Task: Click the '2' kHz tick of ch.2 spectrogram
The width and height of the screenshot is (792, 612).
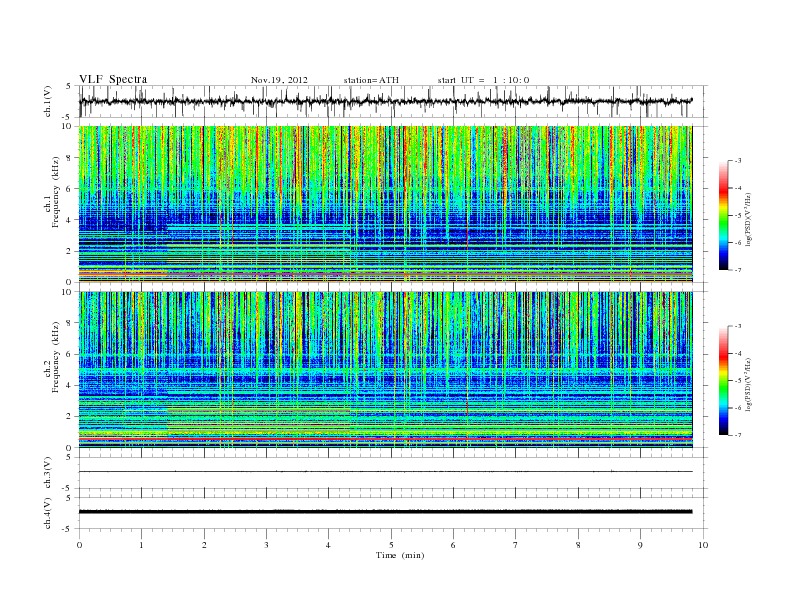Action: pyautogui.click(x=69, y=417)
